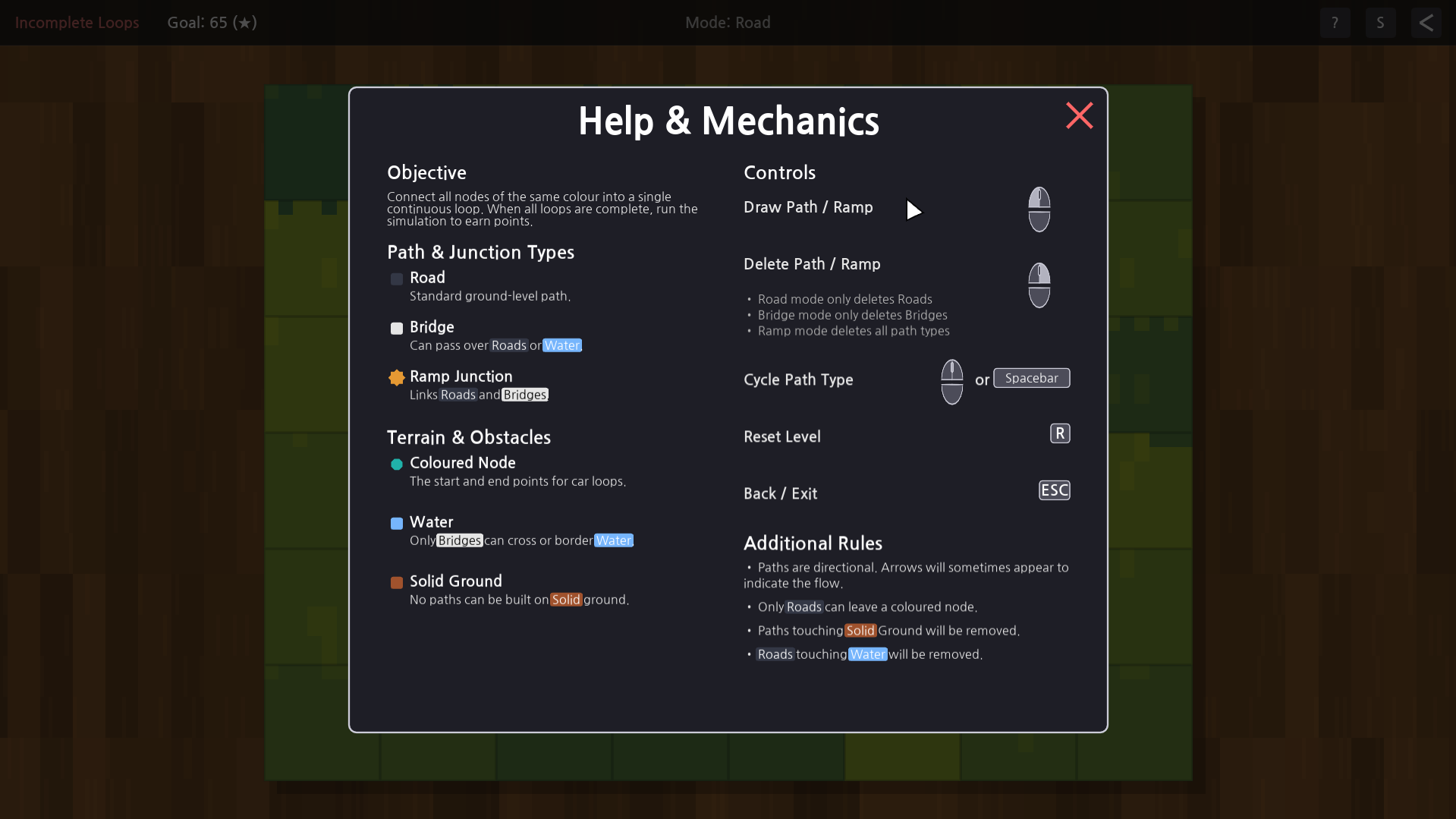
Task: Click the Controls heading
Action: tap(779, 172)
